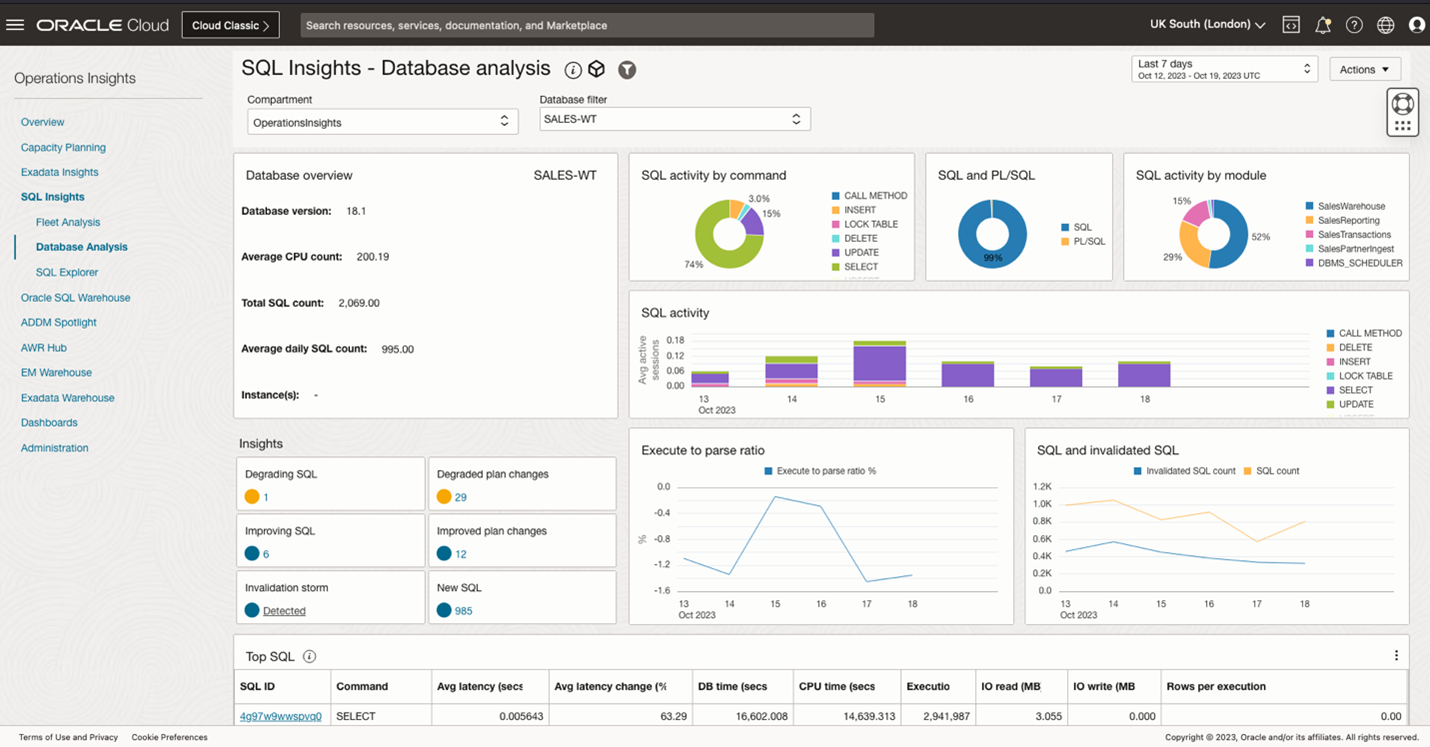This screenshot has width=1430, height=747.
Task: Open Oracle SQL Warehouse in the sidebar
Action: [x=76, y=298]
